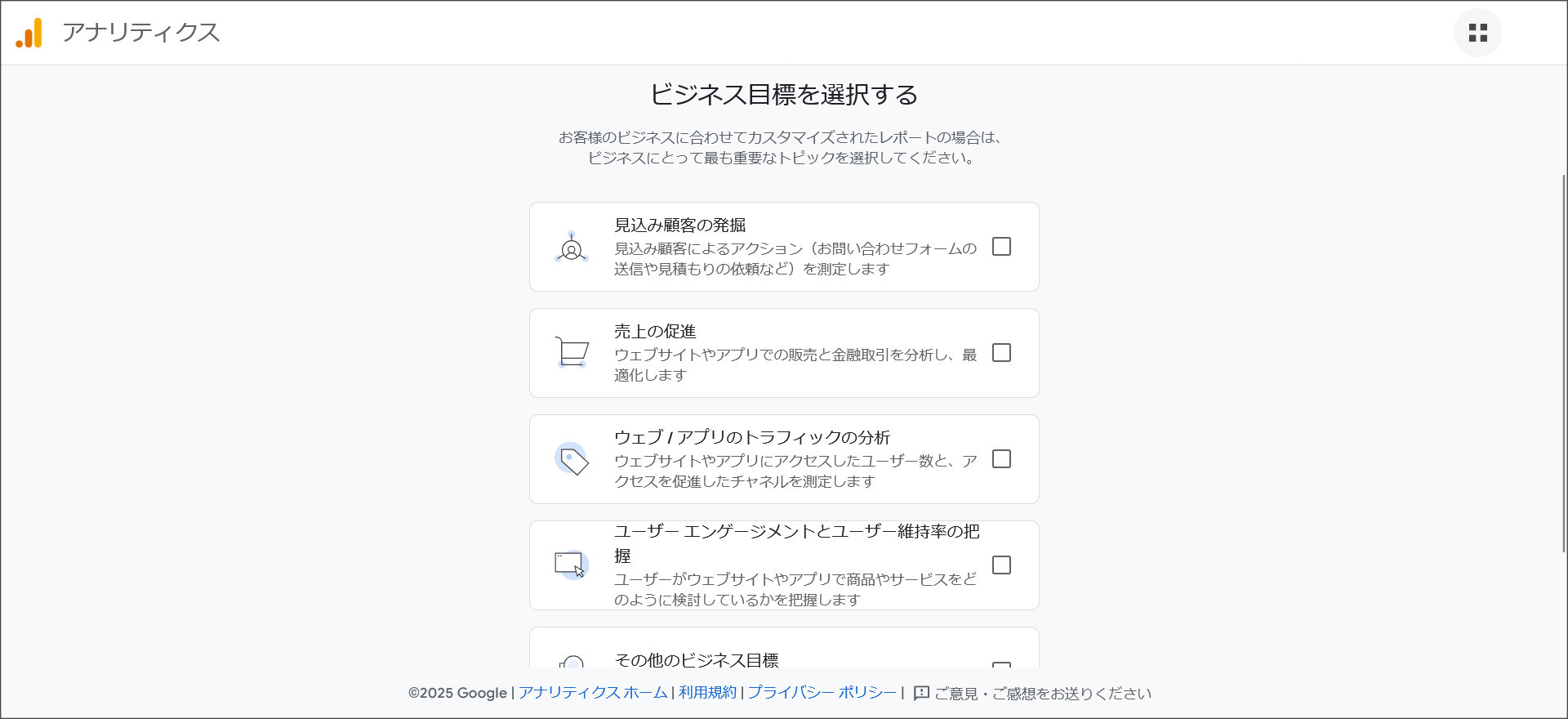Select the その他のビジネス目標 card title

(x=697, y=659)
